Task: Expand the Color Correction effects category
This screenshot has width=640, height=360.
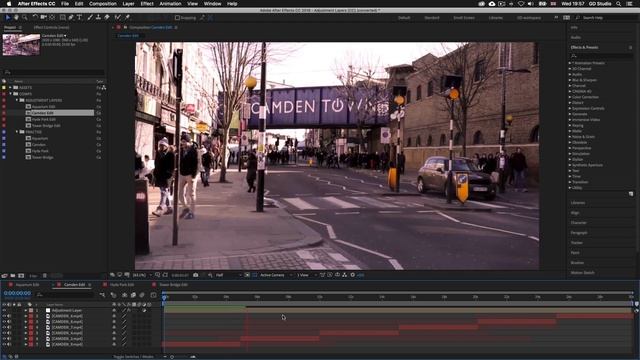Action: (570, 97)
